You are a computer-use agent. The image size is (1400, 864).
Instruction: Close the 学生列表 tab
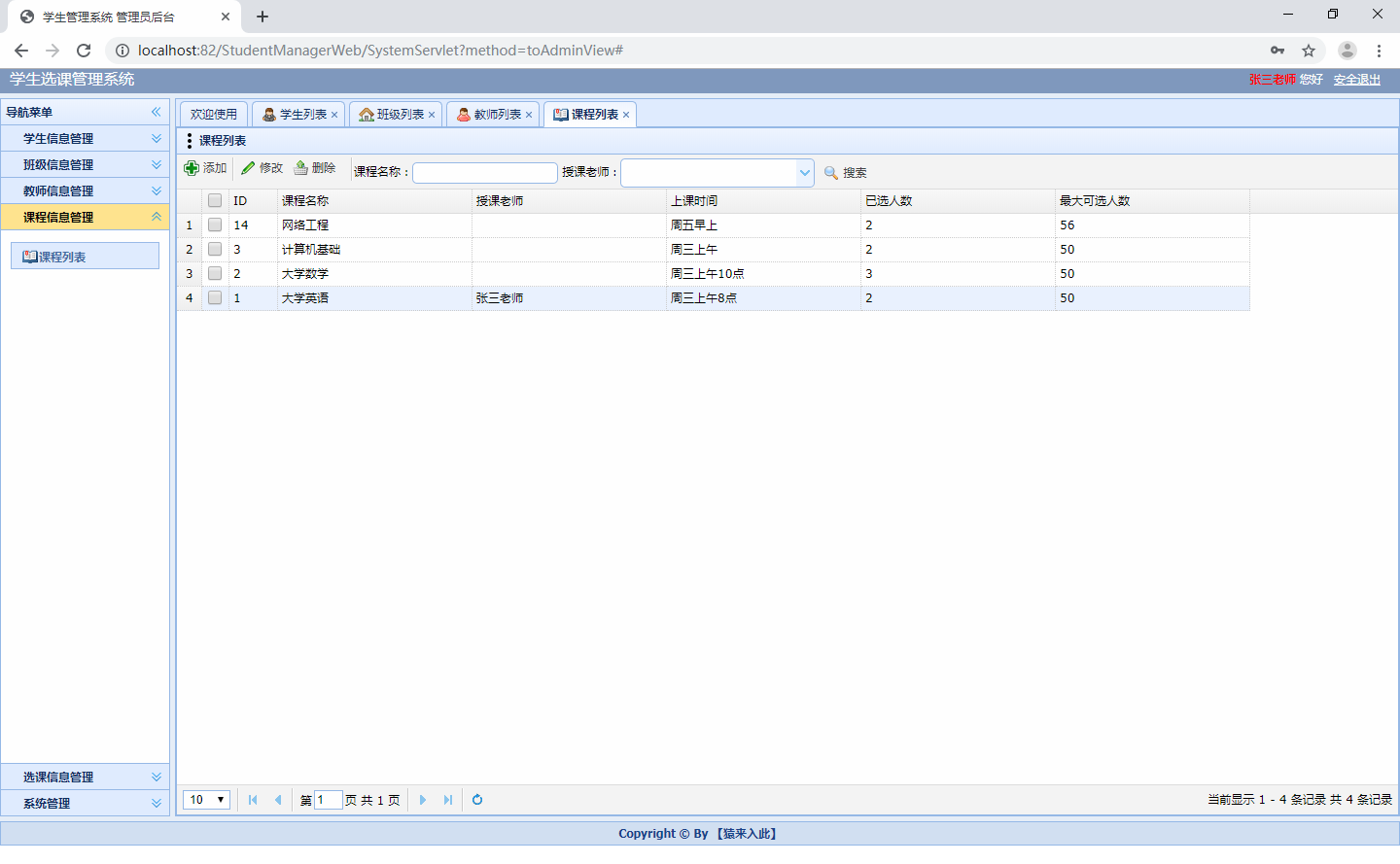334,115
